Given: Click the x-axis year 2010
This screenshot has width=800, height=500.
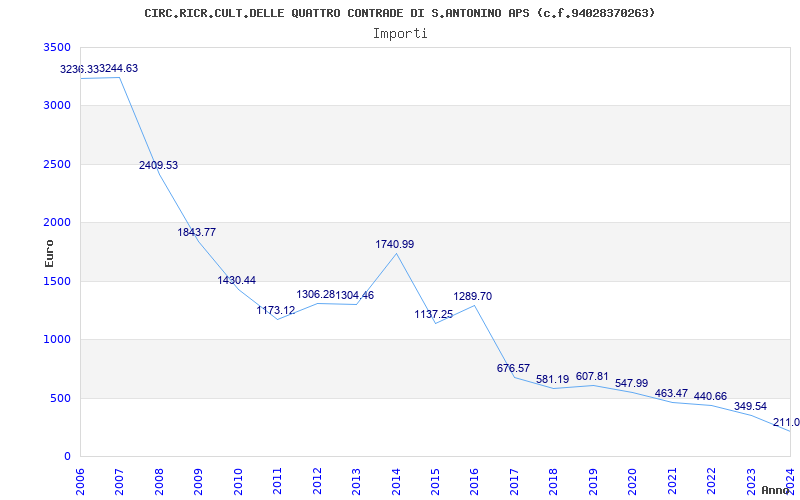Looking at the screenshot, I should 238,482.
